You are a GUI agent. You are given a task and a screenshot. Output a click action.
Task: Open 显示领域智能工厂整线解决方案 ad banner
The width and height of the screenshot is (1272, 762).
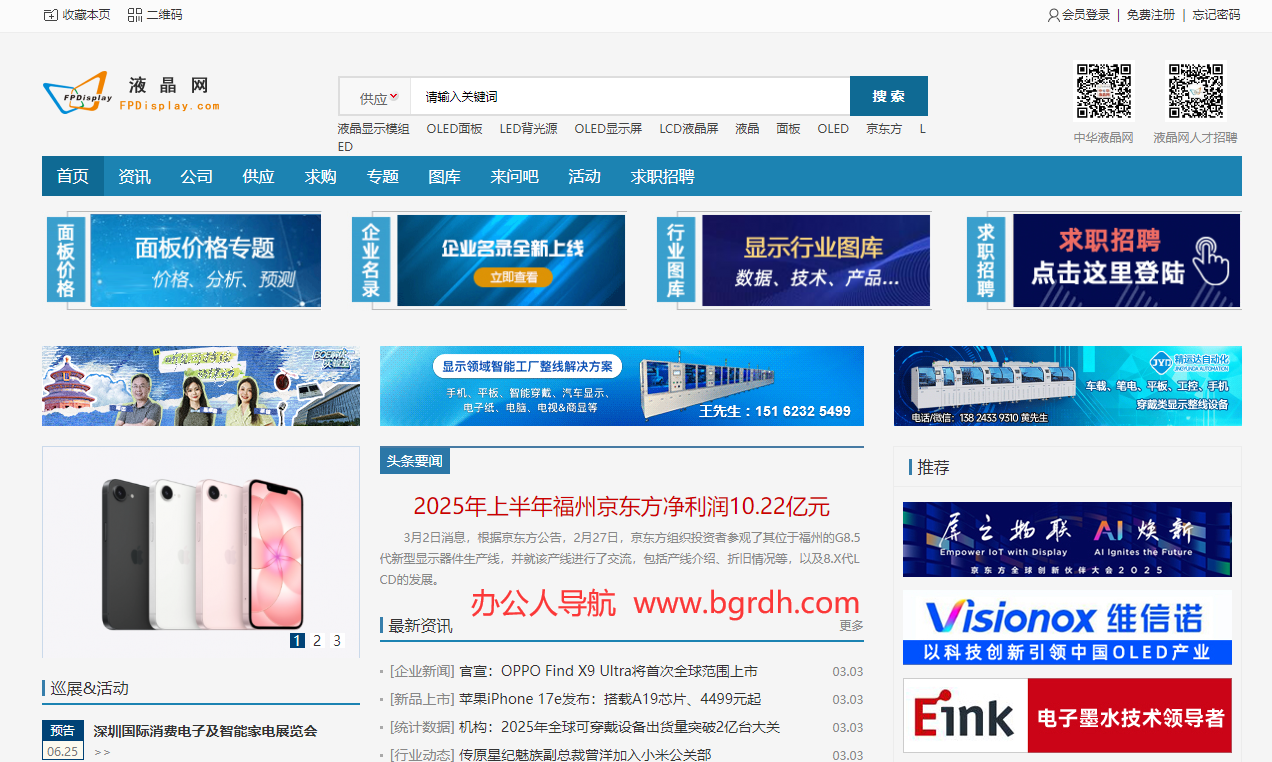pyautogui.click(x=622, y=386)
